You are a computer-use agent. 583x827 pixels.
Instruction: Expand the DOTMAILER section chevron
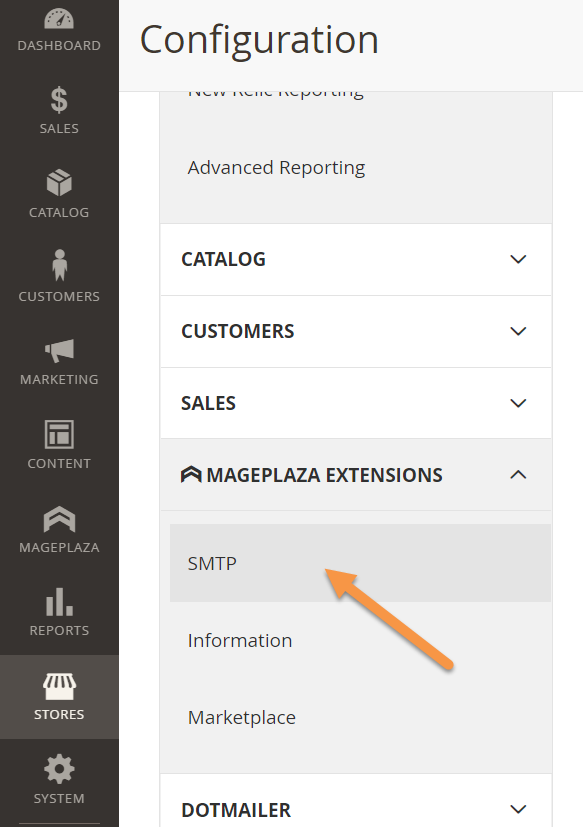point(518,810)
